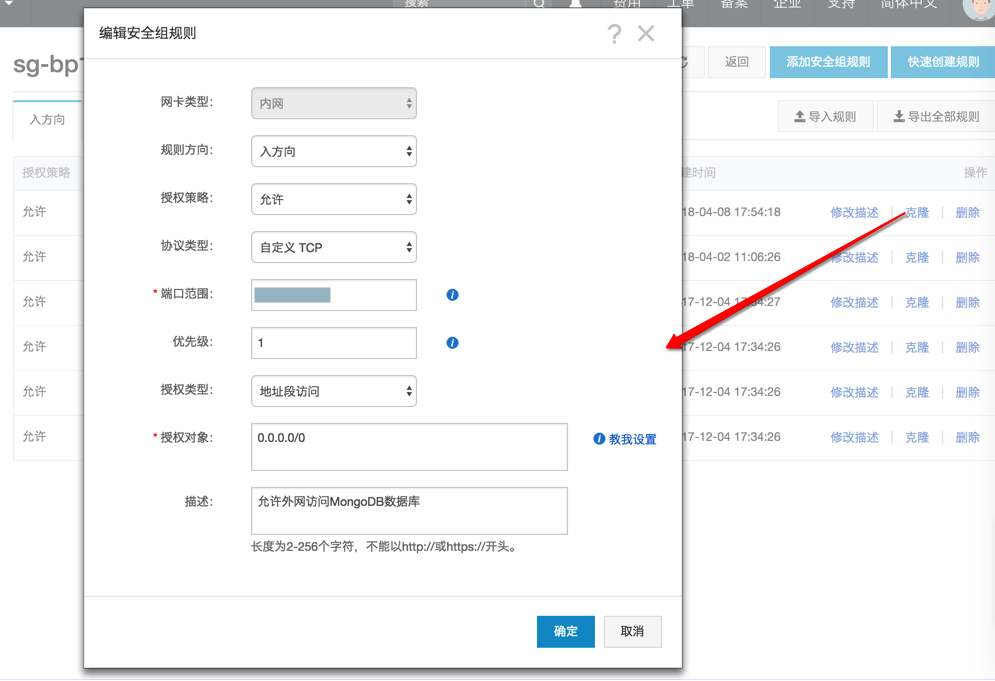This screenshot has width=995, height=681.
Task: Click the 授权对象 text area
Action: (409, 447)
